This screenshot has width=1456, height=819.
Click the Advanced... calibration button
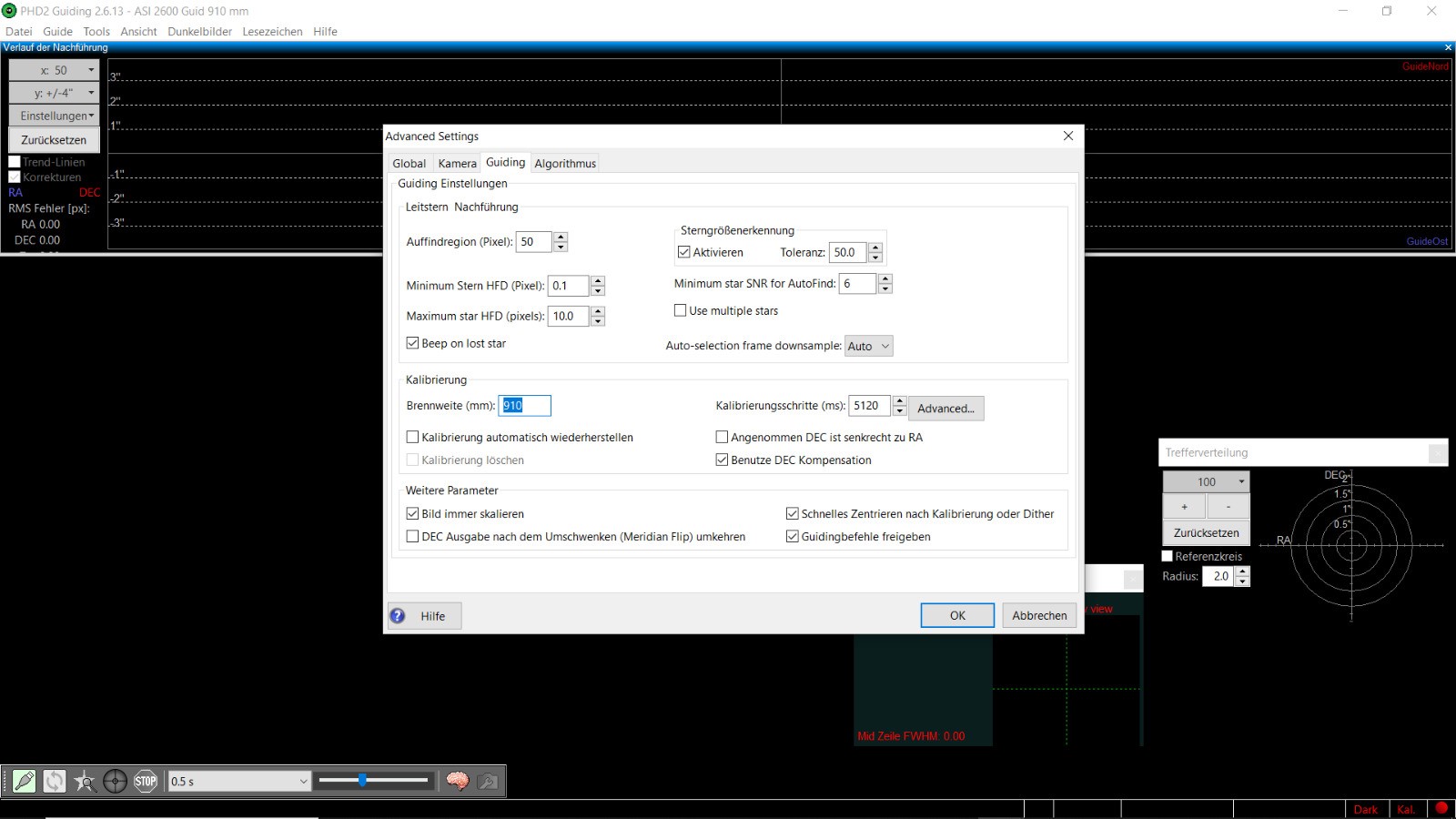coord(945,408)
